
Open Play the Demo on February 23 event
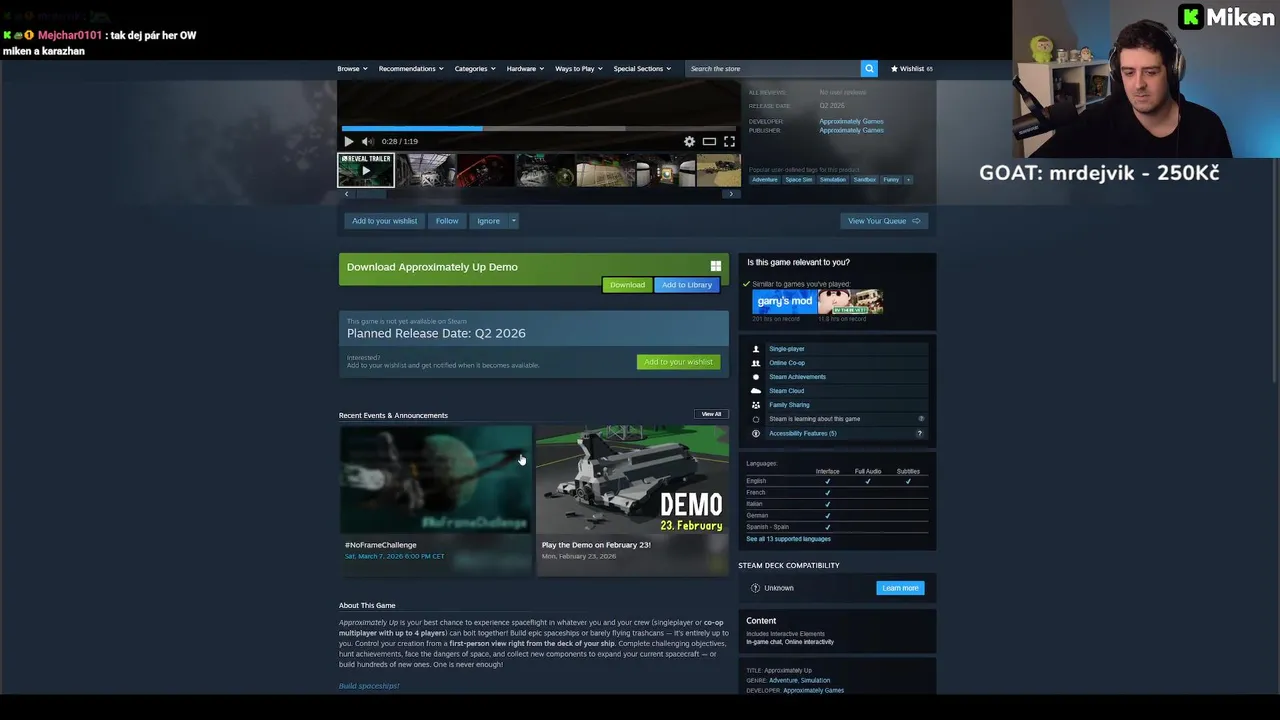click(633, 500)
